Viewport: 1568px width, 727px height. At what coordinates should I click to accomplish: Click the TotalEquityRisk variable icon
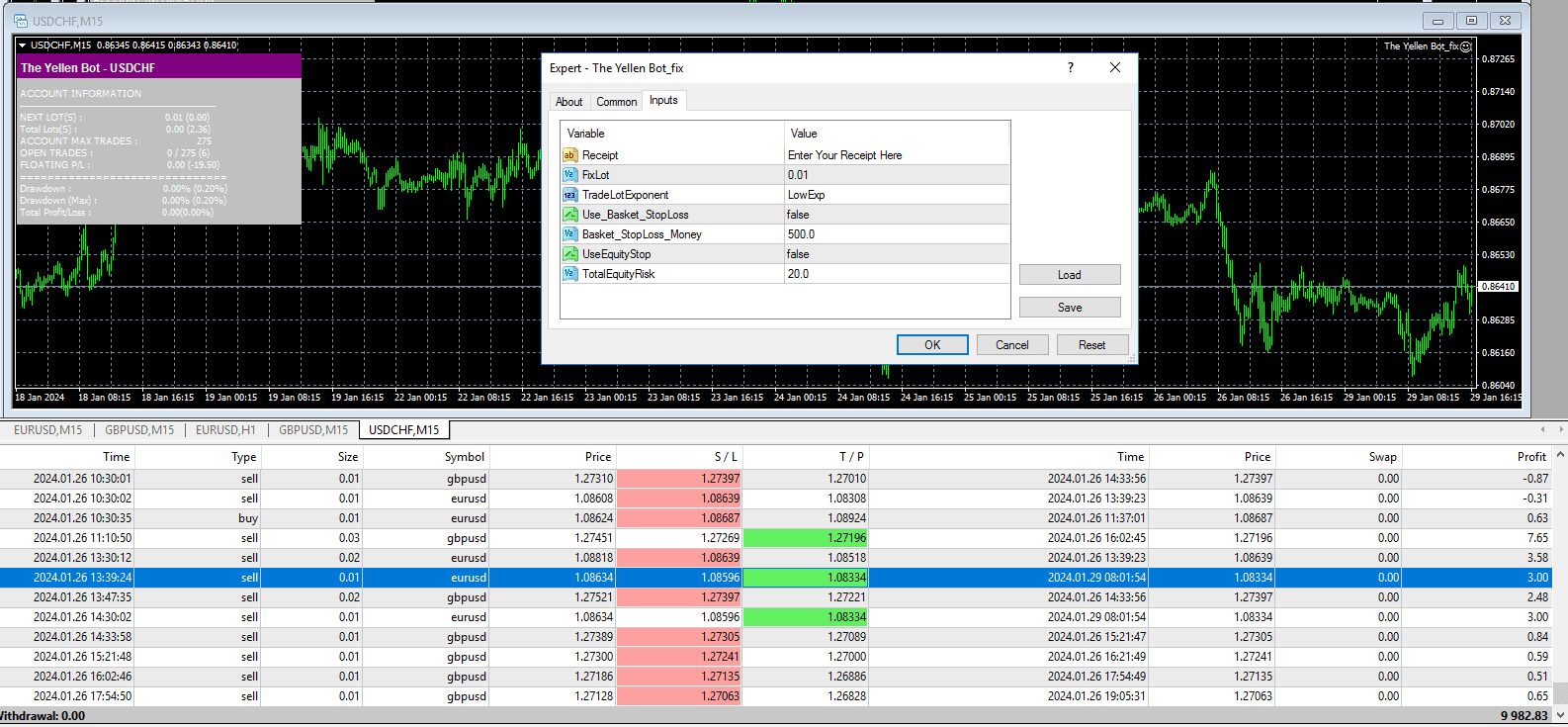pos(569,274)
